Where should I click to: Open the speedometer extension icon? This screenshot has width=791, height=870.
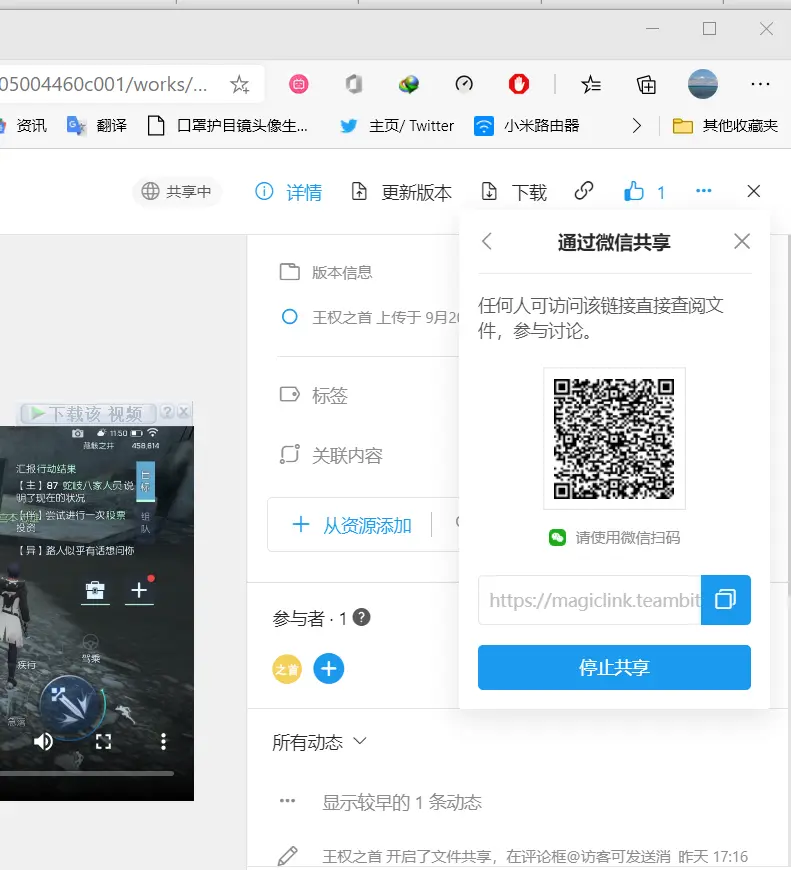464,84
